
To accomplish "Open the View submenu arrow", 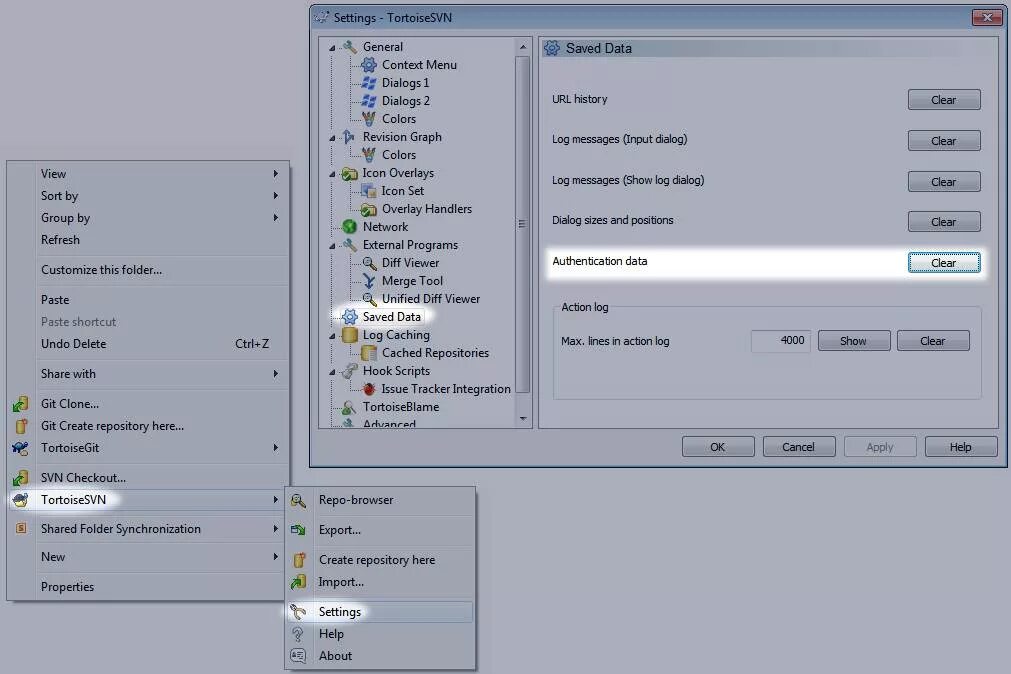I will (275, 173).
